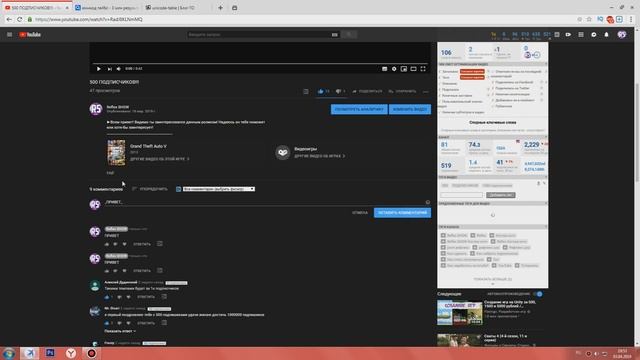640x360 pixels.
Task: Open YouTube apps grid icon
Action: point(581,35)
